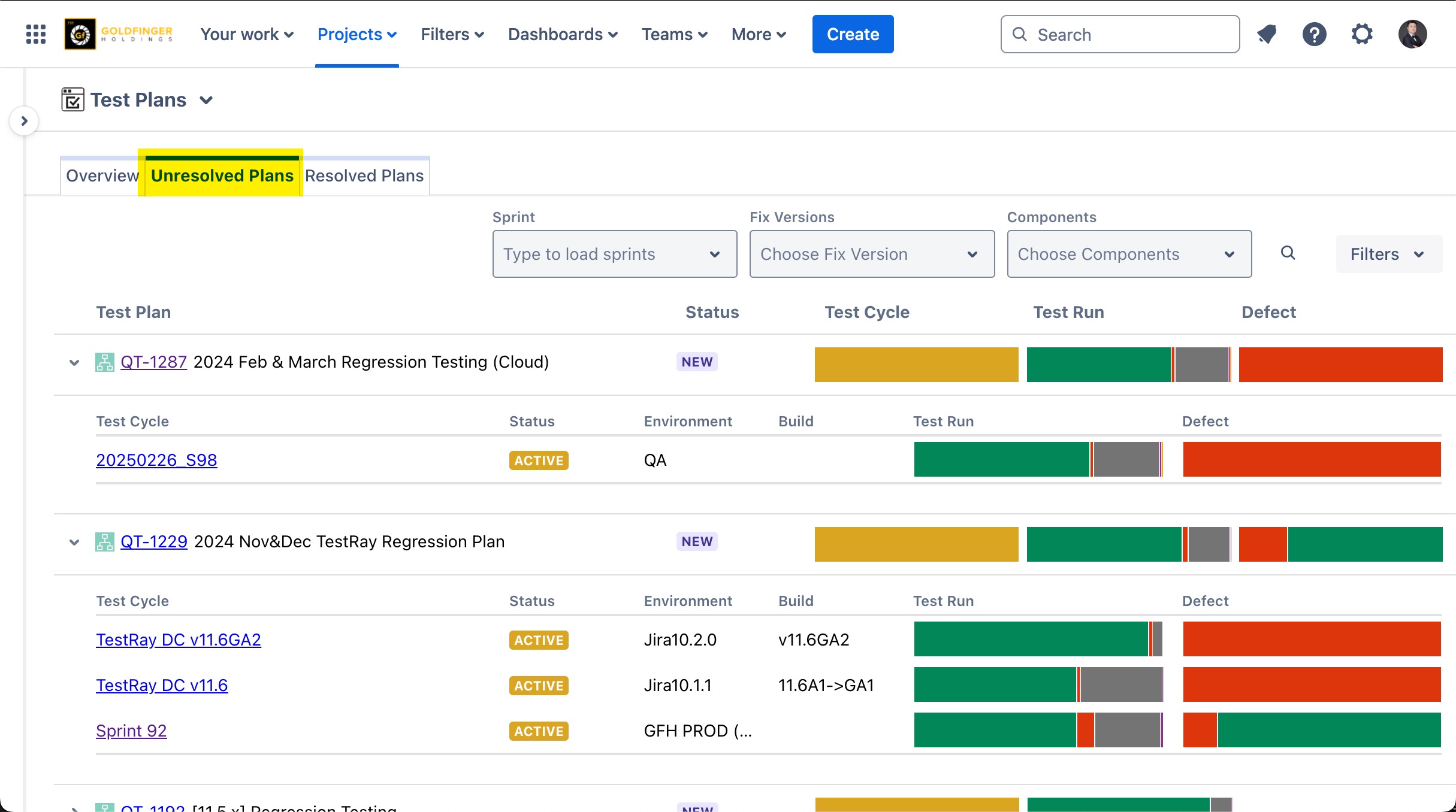Open the settings gear icon

[1362, 34]
